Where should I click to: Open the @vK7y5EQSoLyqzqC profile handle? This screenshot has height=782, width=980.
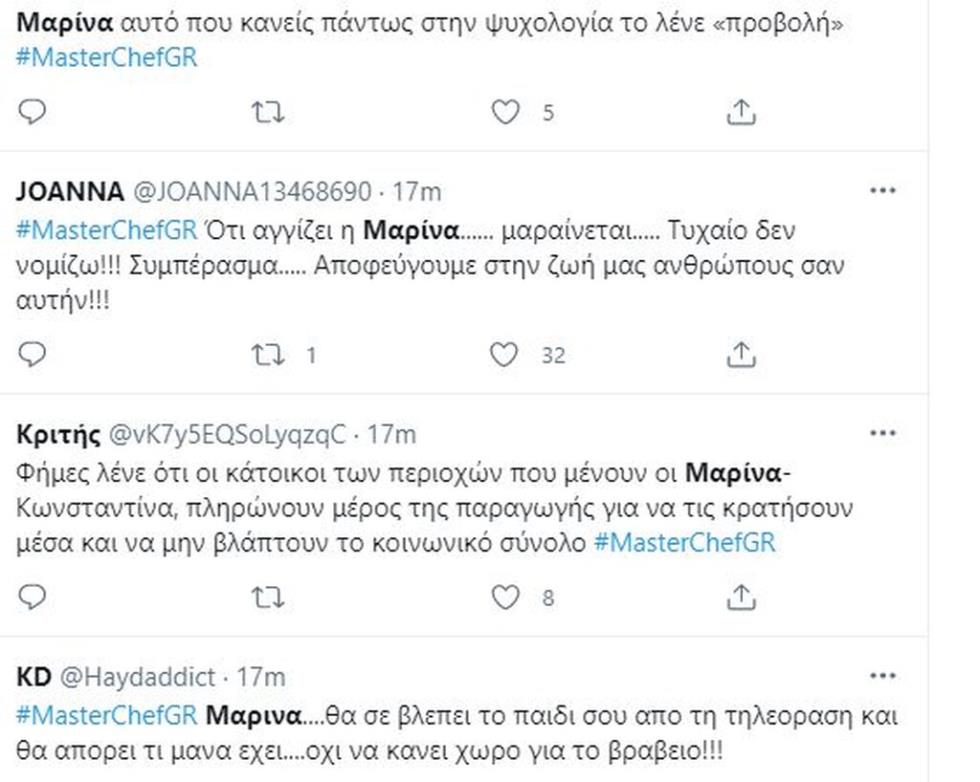tap(228, 434)
